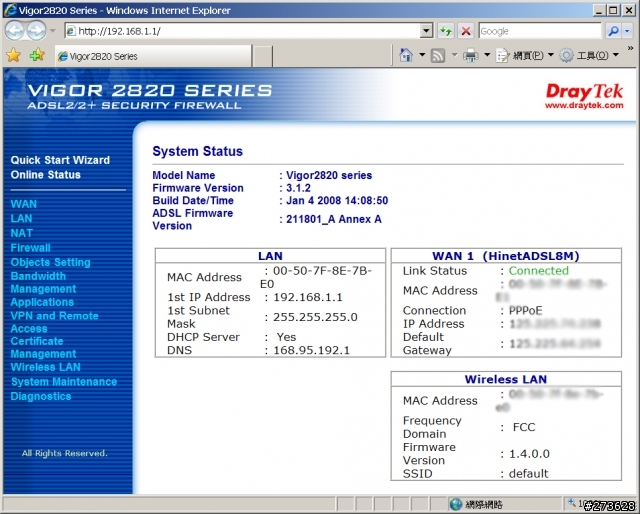Click firmware version 3.1.2 value
The image size is (640, 514).
[x=298, y=188]
